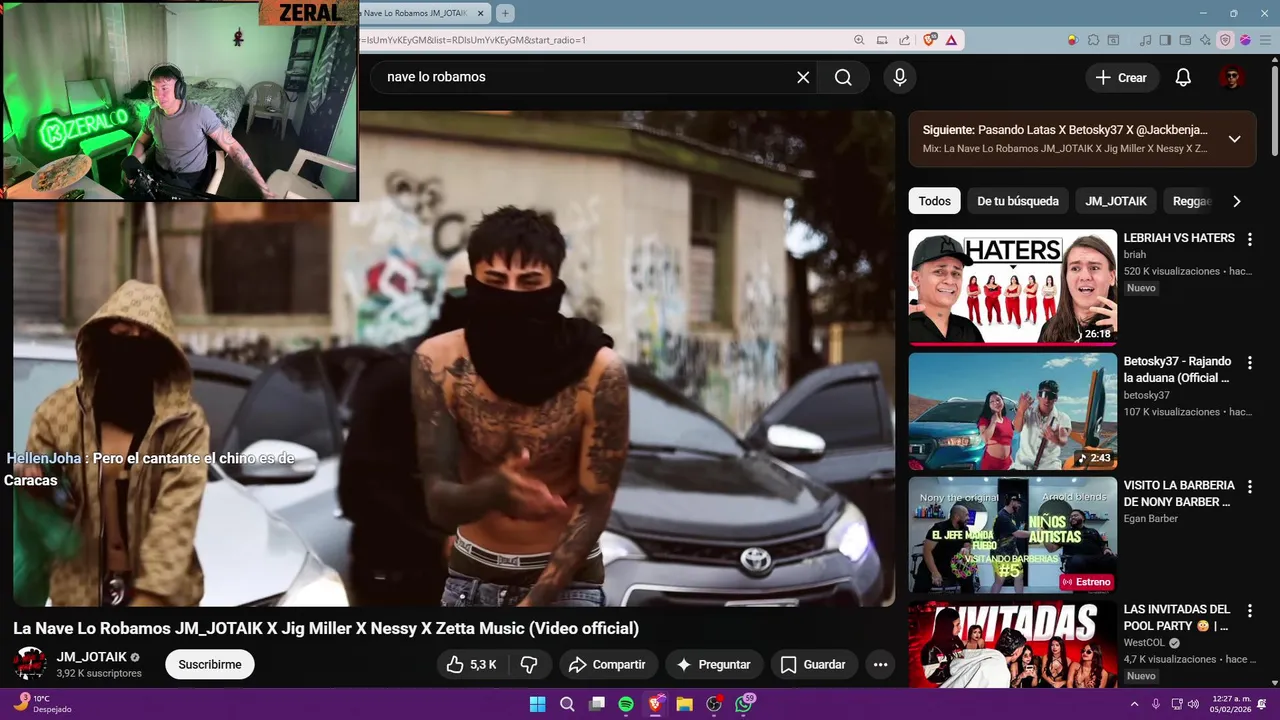
Task: Open the weather widget in taskbar
Action: point(41,704)
